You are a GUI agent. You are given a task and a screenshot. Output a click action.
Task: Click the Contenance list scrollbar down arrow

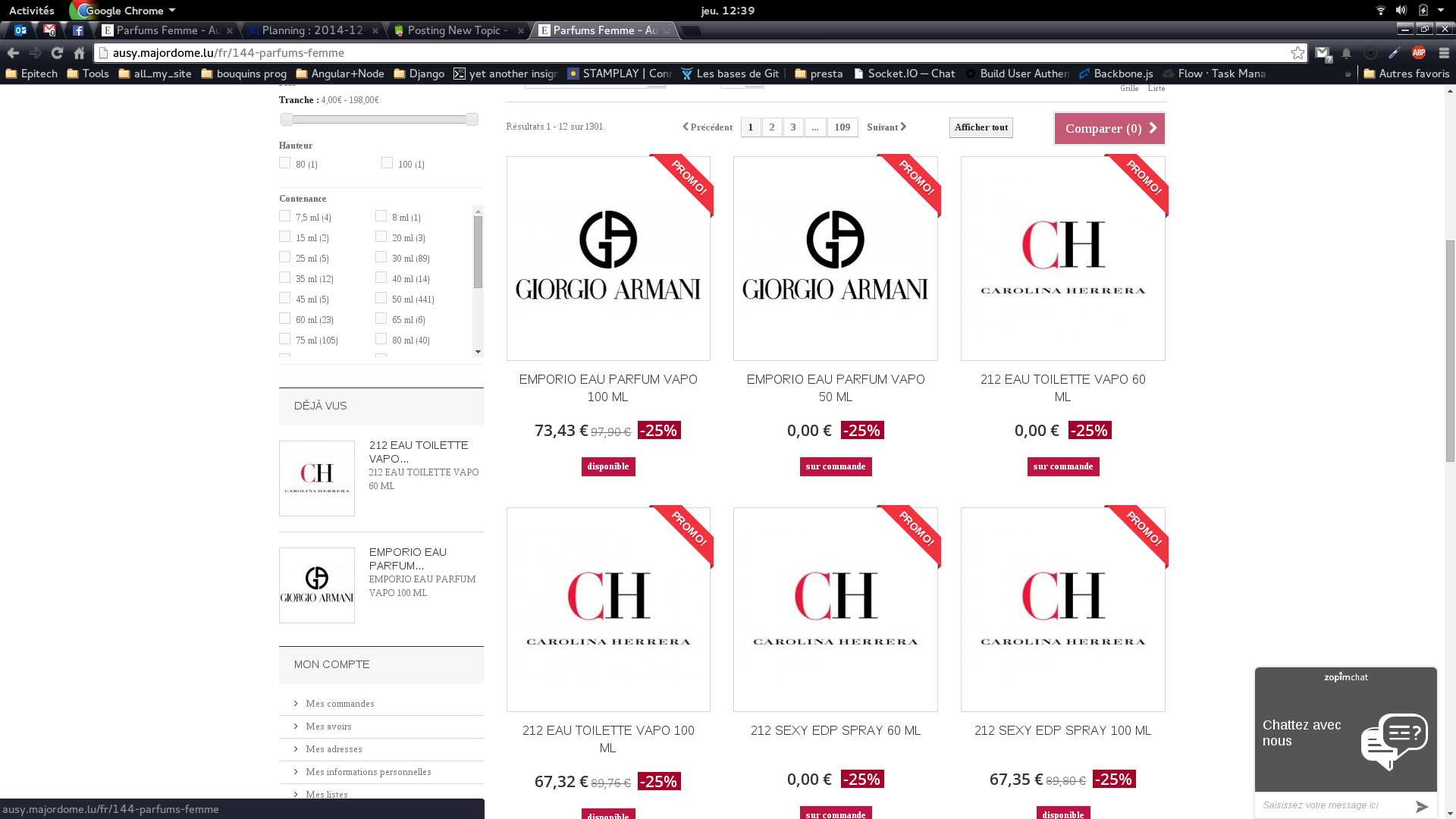478,352
